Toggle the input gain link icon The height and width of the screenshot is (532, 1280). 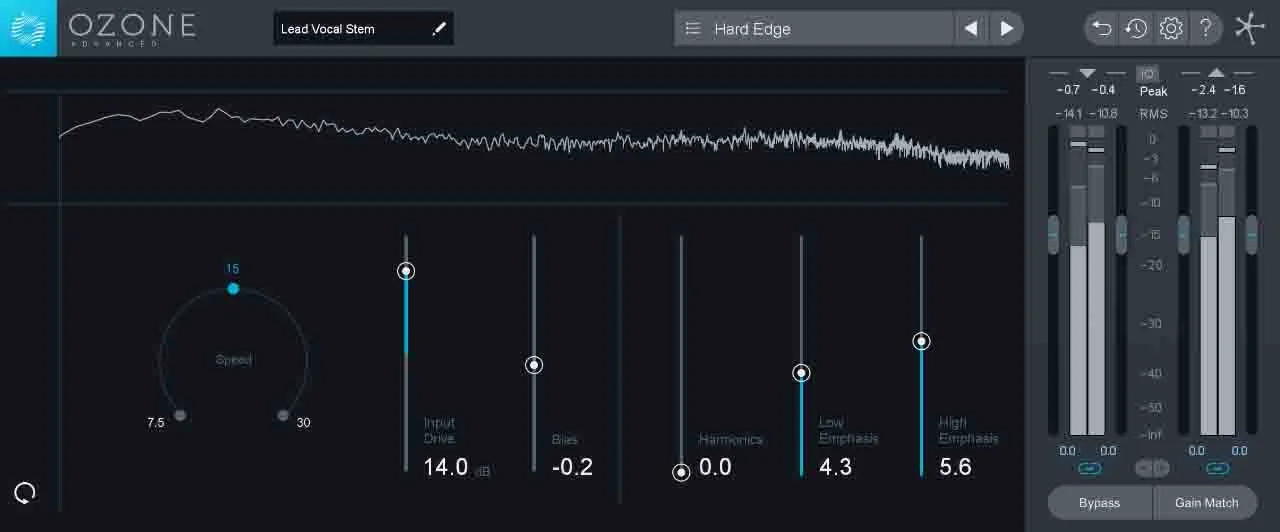(x=1088, y=468)
